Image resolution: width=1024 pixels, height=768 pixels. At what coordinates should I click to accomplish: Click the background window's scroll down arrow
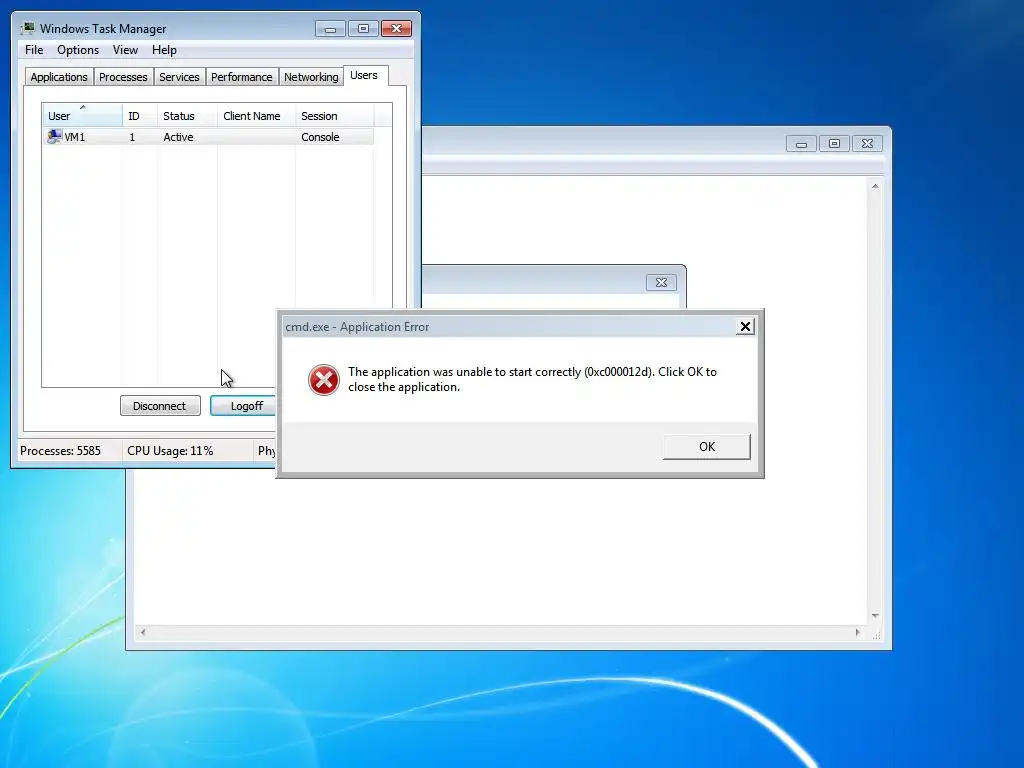[875, 616]
